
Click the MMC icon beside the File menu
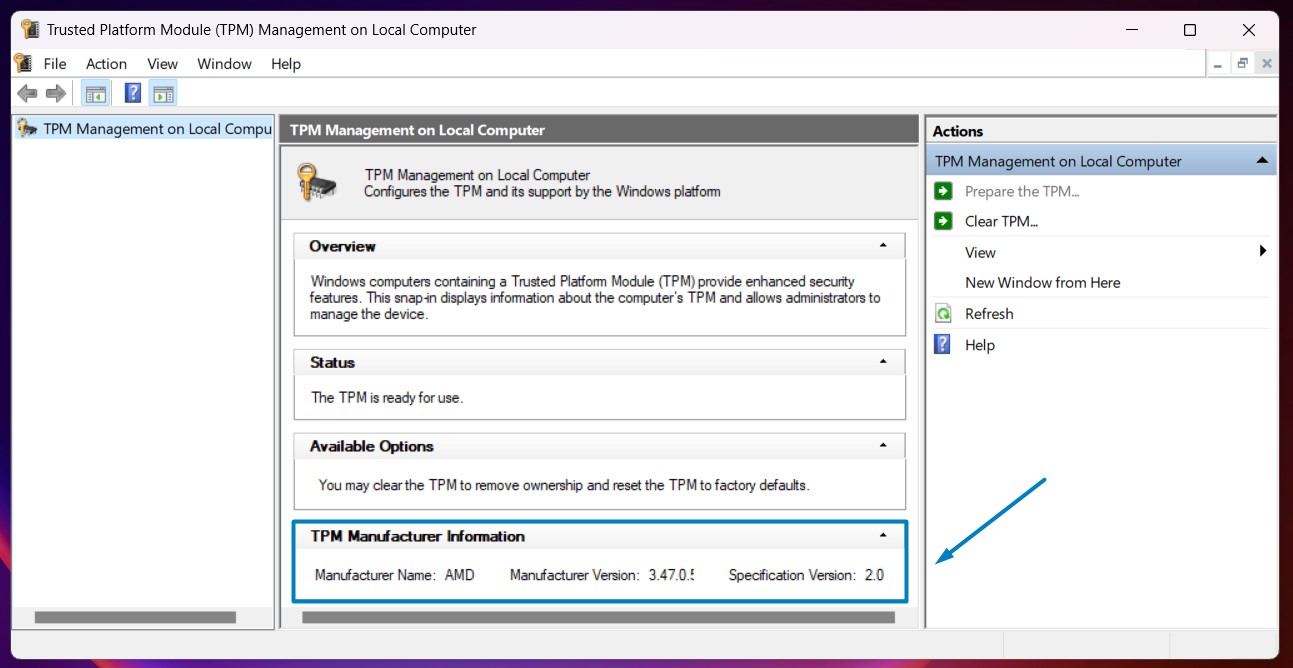[23, 63]
